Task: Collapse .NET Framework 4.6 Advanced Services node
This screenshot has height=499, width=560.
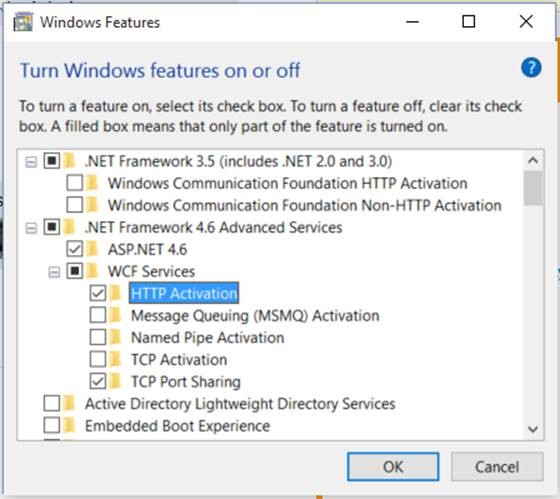Action: click(31, 228)
